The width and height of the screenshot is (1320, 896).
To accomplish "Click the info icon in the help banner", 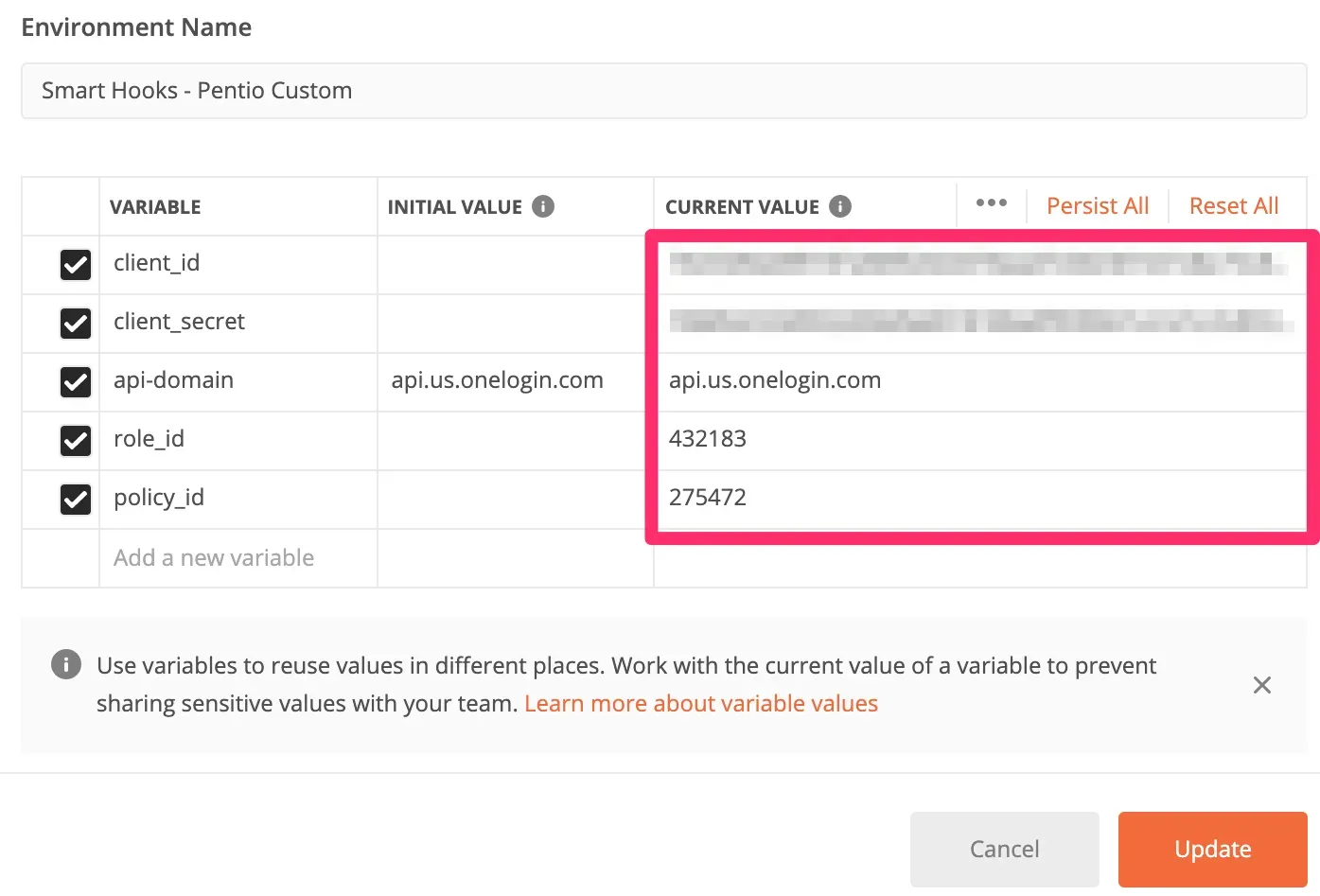I will 65,664.
